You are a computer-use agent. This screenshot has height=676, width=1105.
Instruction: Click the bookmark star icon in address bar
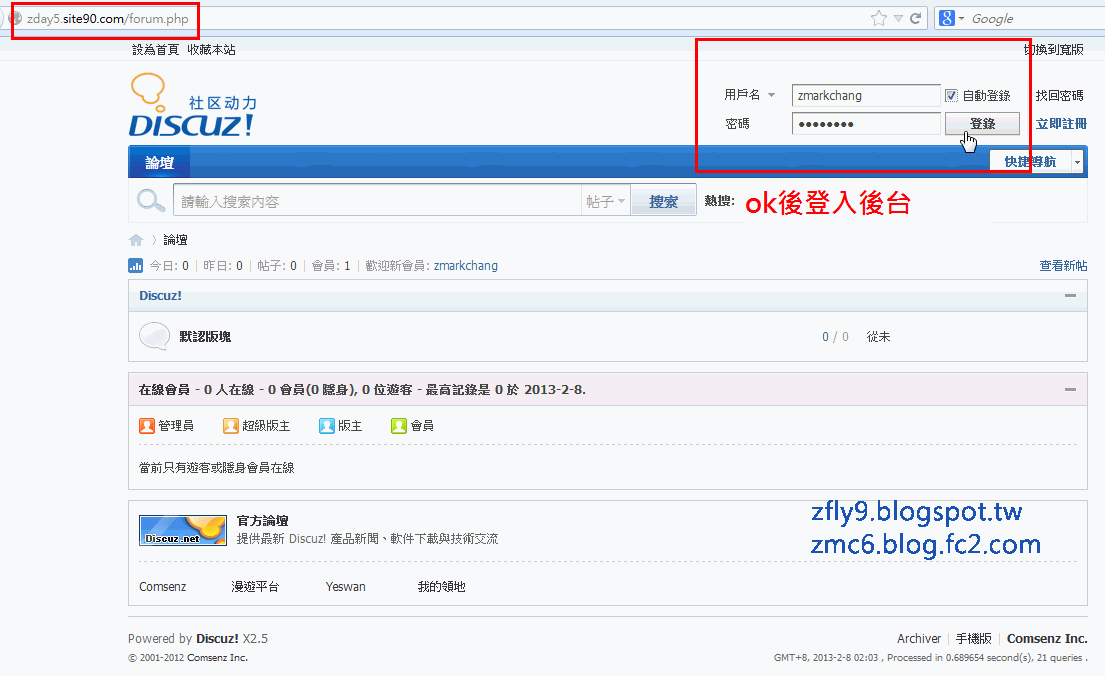click(878, 18)
